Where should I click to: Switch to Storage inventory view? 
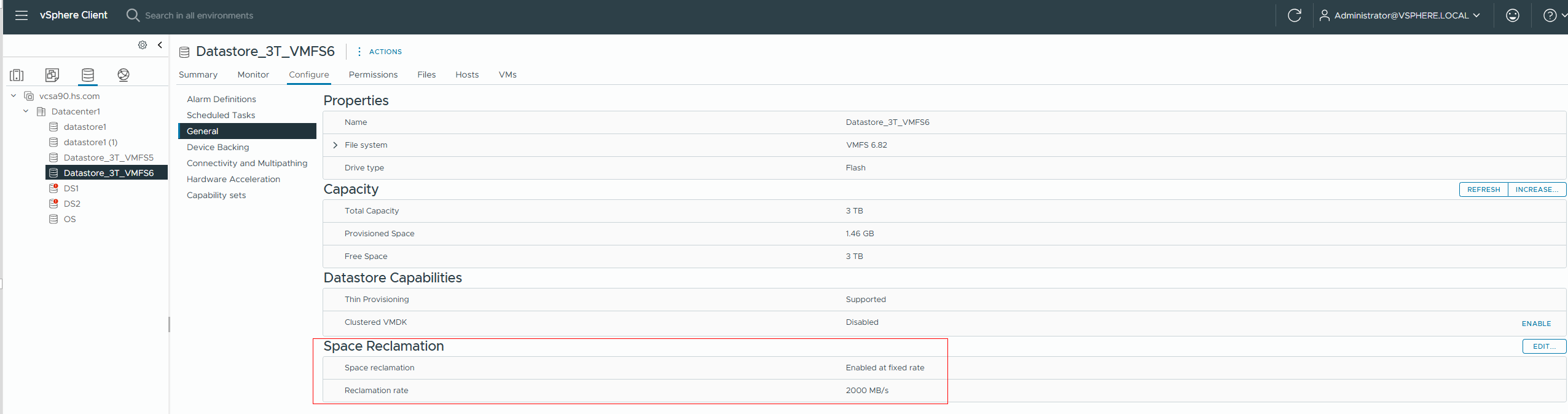pos(88,75)
